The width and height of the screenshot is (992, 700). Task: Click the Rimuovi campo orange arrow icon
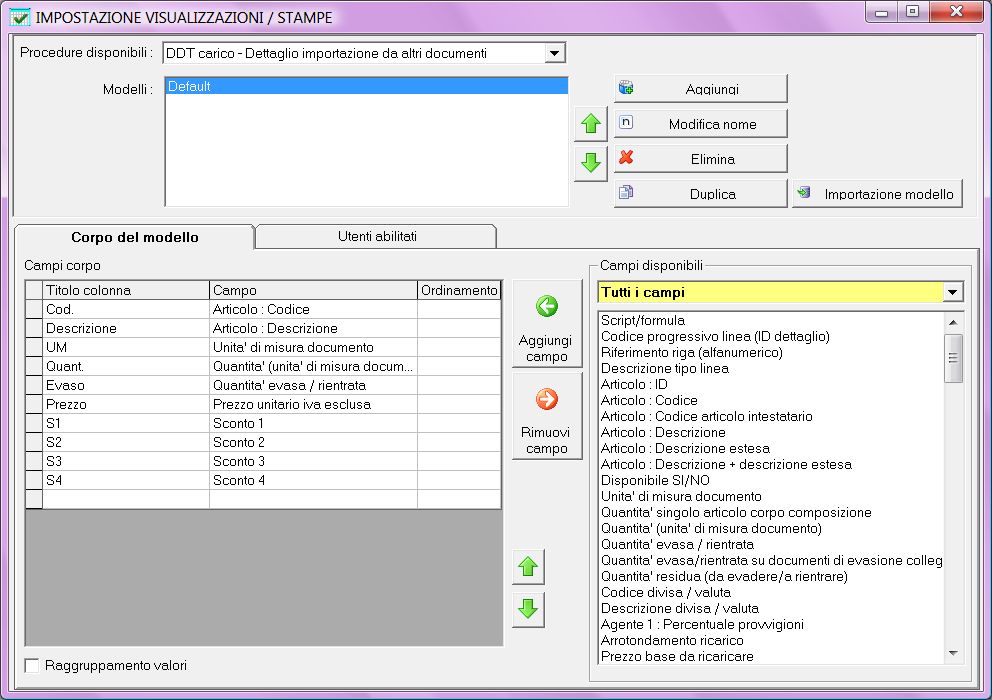click(547, 400)
